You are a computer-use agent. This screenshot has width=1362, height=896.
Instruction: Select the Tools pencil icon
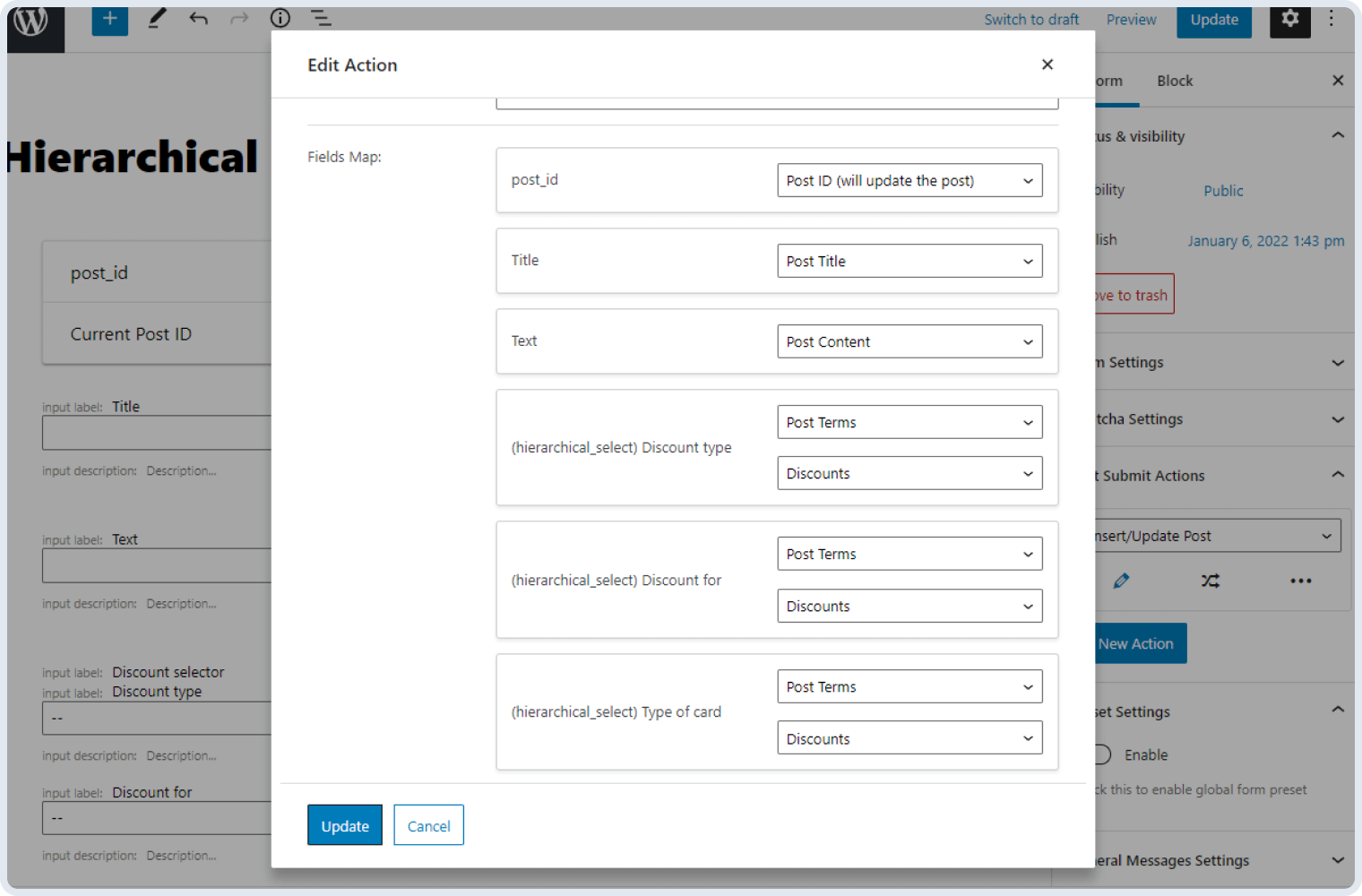pos(157,19)
